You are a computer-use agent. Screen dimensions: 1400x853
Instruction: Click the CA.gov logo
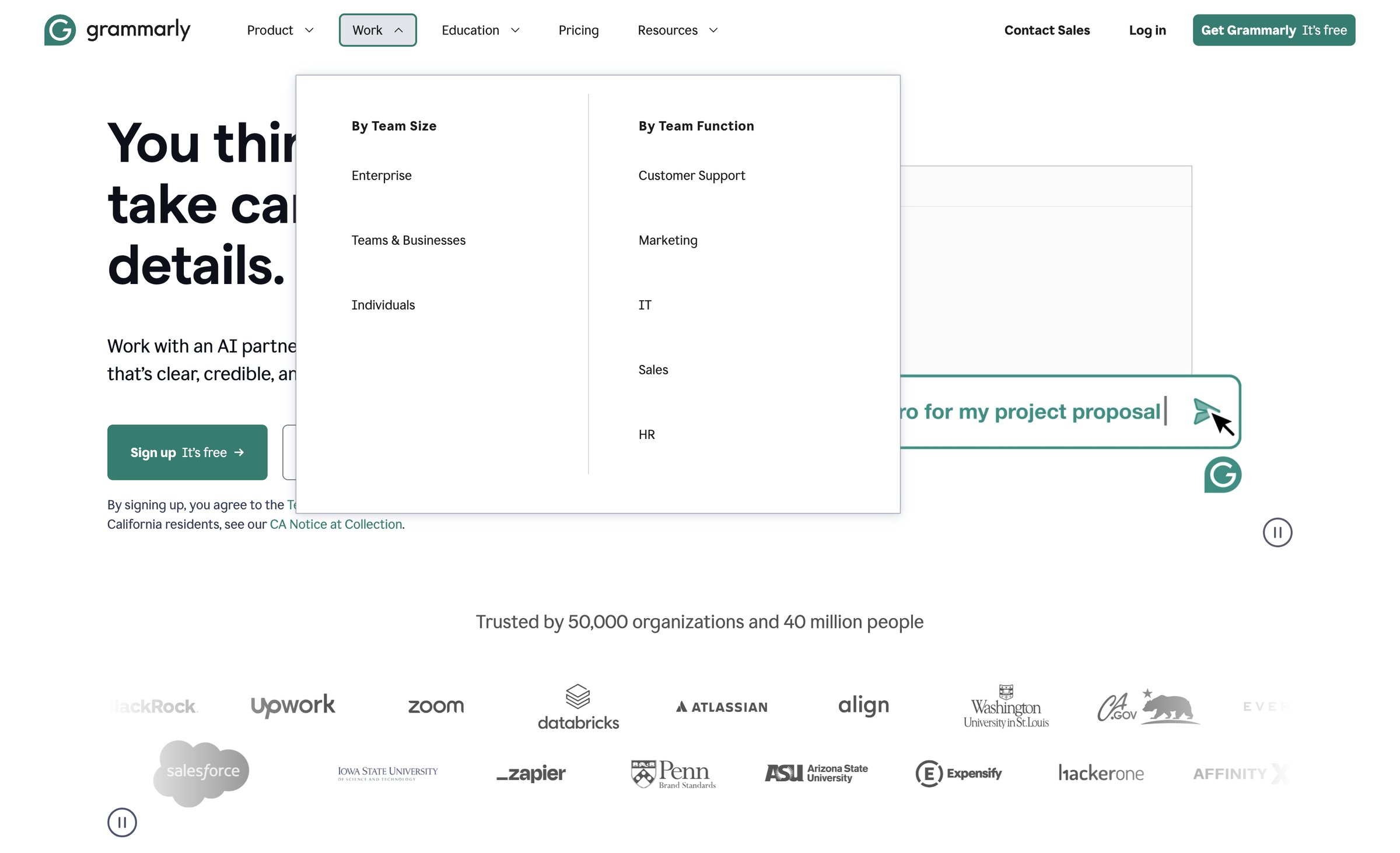click(x=1148, y=706)
